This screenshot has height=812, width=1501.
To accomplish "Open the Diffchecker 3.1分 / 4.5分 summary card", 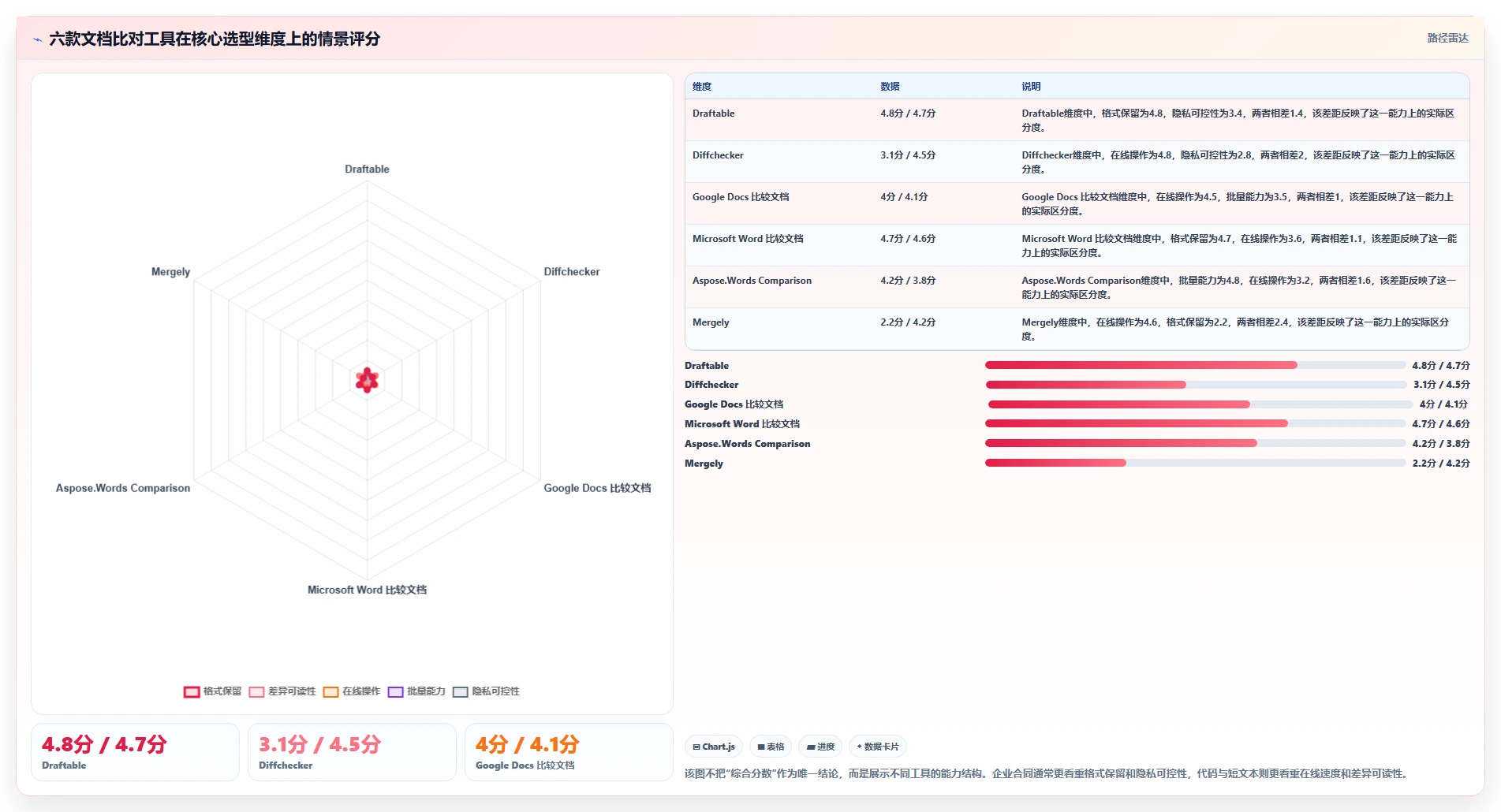I will point(352,752).
